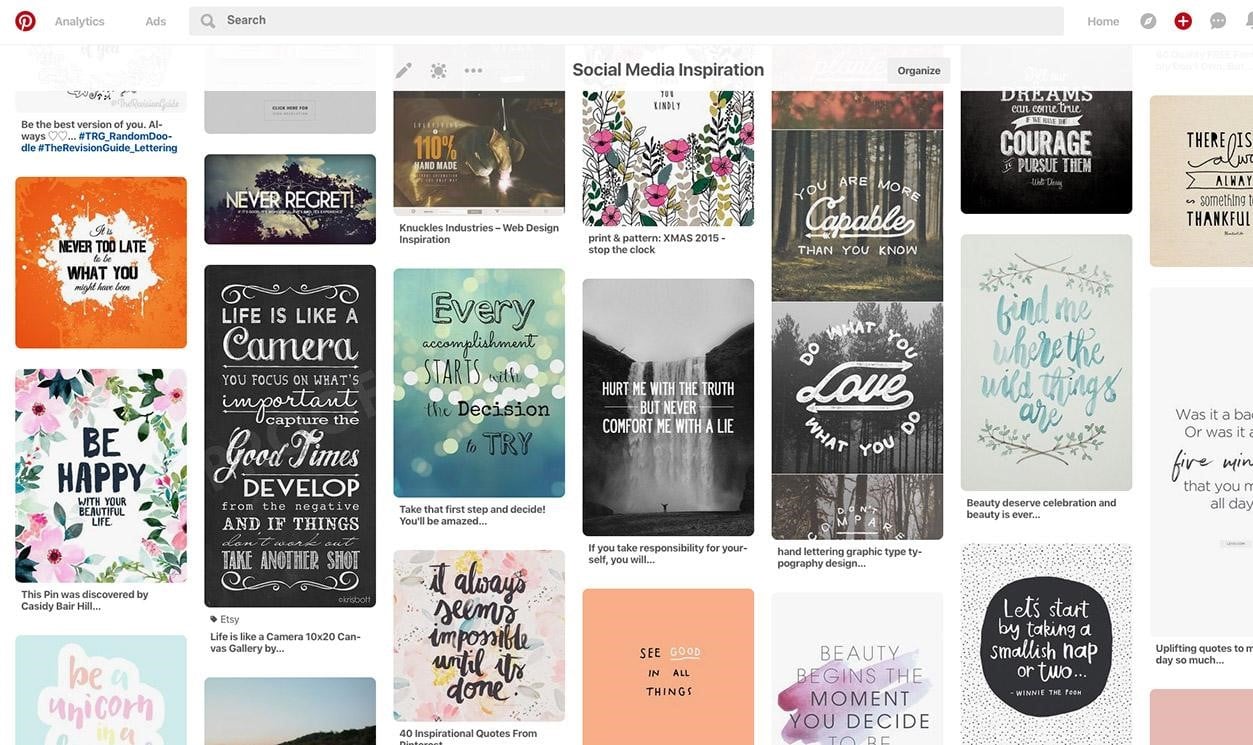Click the Organize button
The height and width of the screenshot is (745, 1253).
tap(919, 70)
